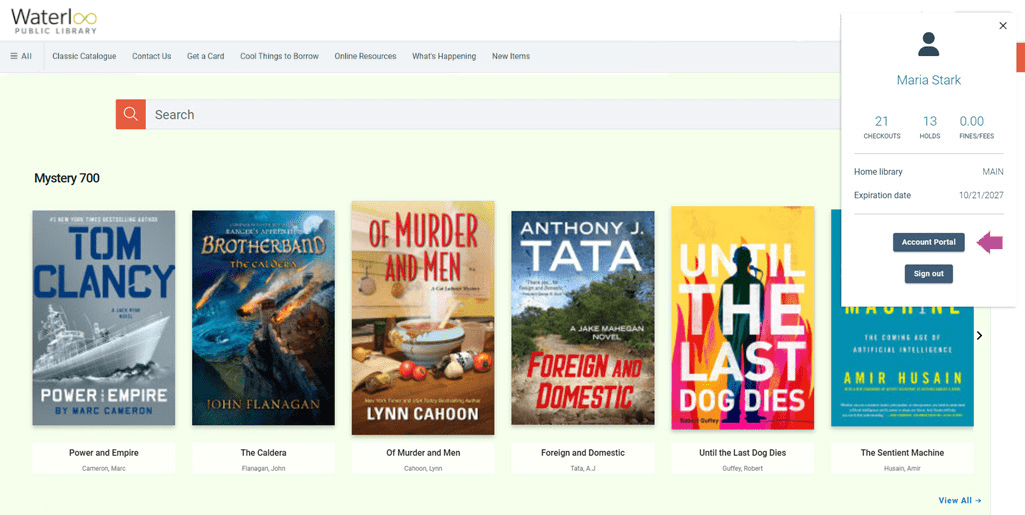The height and width of the screenshot is (515, 1025).
Task: Select Get a Card
Action: [205, 56]
